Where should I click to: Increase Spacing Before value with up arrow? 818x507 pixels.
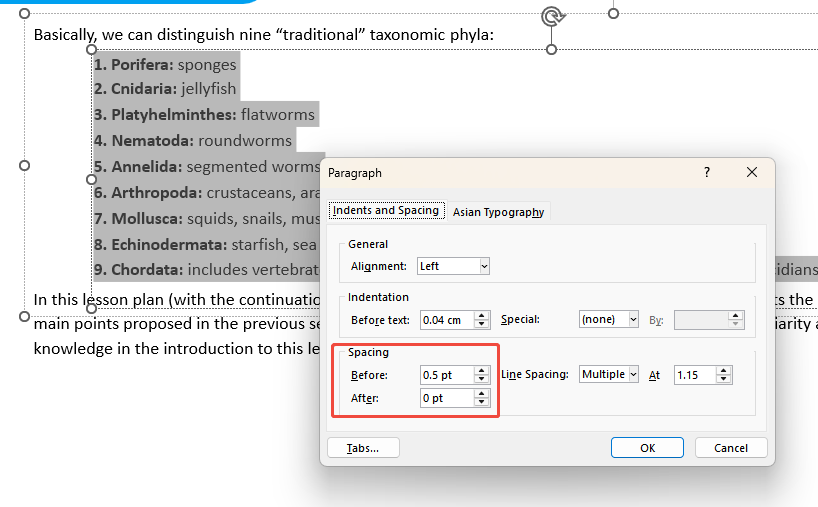(482, 370)
